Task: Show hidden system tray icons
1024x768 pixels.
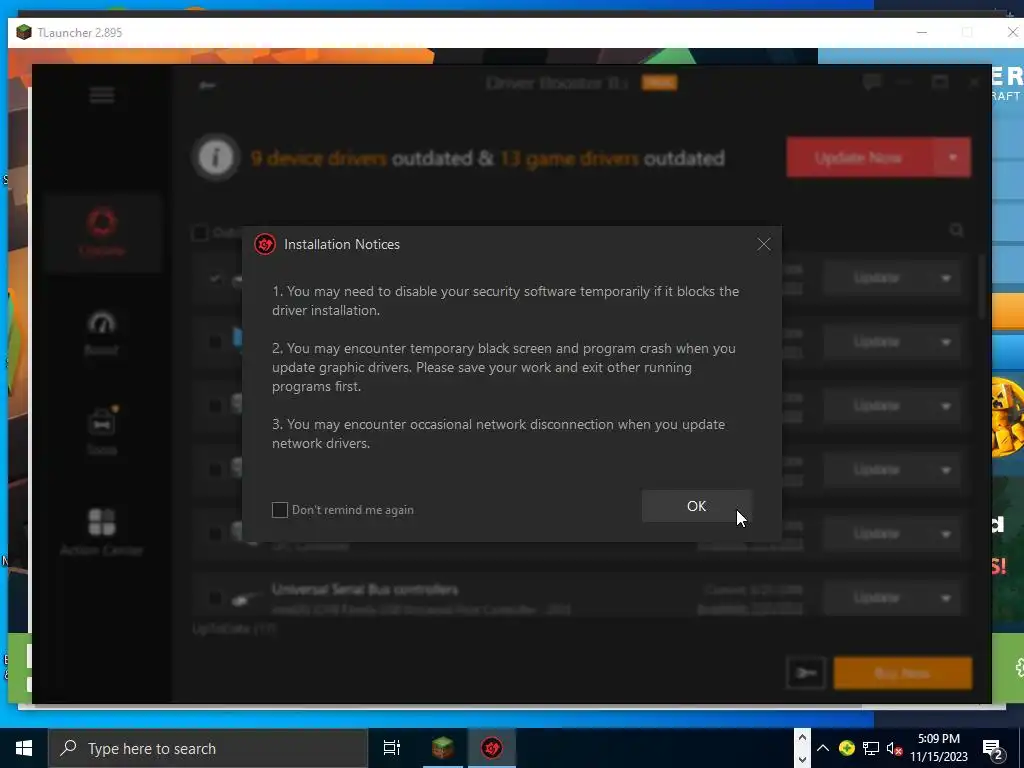Action: click(823, 748)
